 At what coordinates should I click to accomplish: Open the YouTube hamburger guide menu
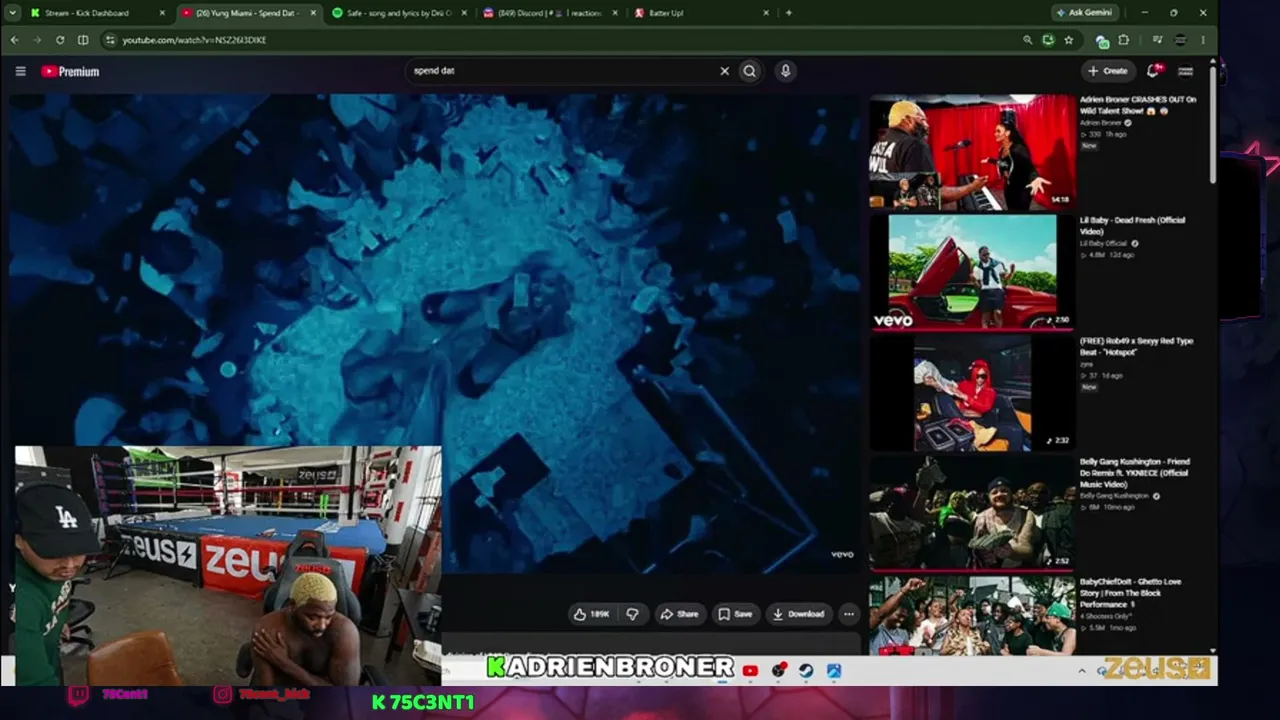(x=20, y=71)
